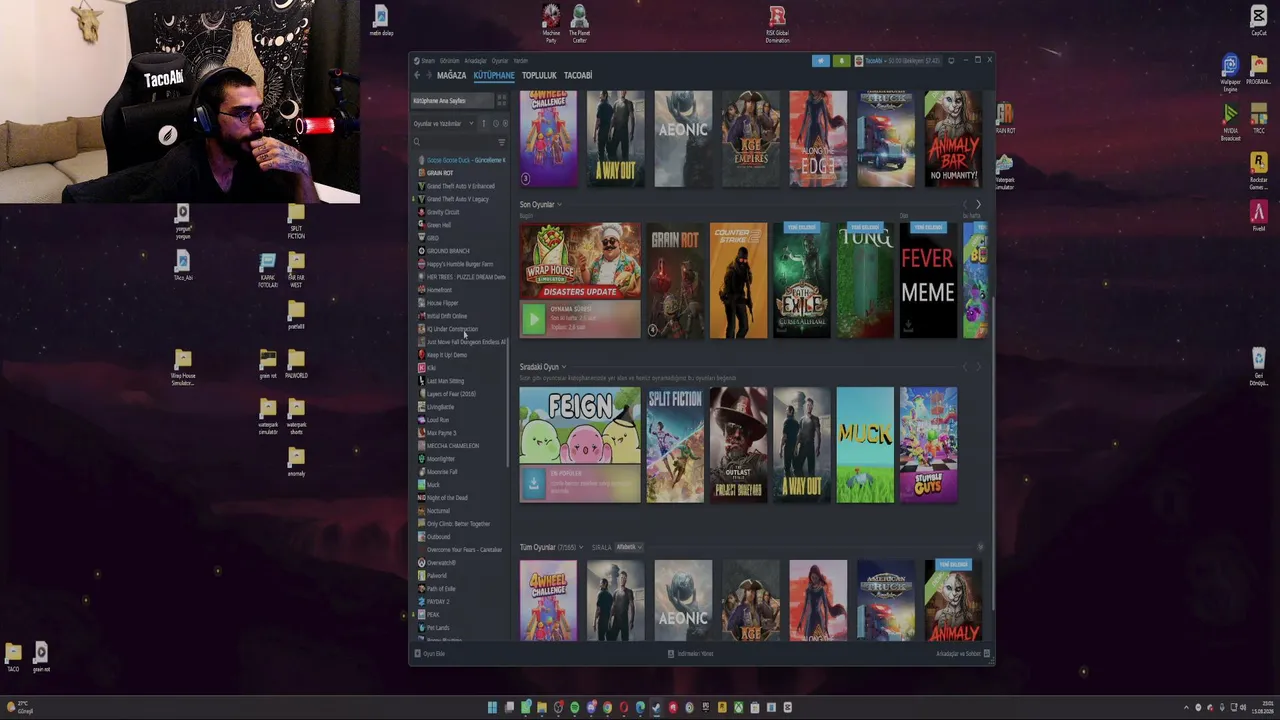Open the weather widget on the taskbar
The image size is (1280, 720).
19,708
